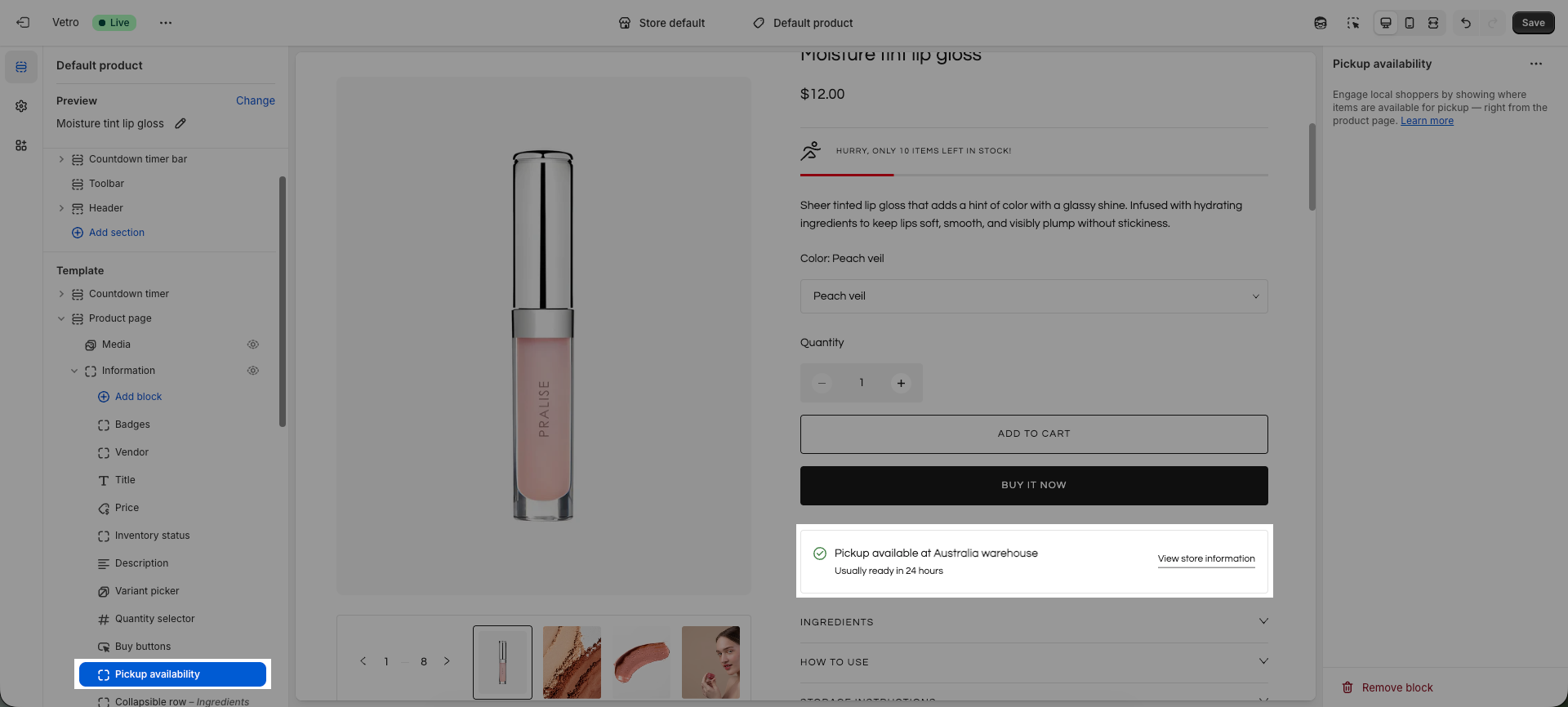
Task: Select the Variant picker block
Action: click(147, 591)
